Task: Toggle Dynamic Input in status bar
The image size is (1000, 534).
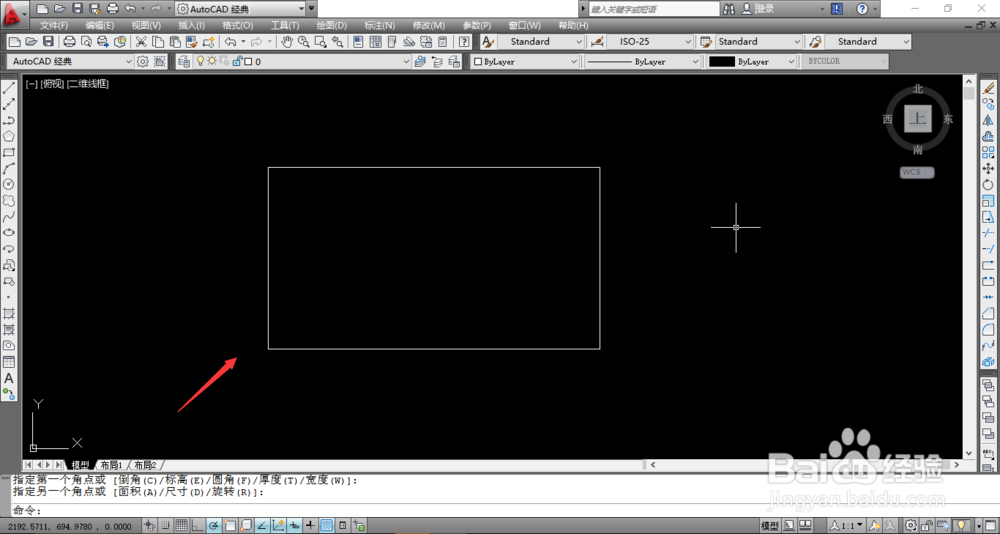Action: (294, 526)
